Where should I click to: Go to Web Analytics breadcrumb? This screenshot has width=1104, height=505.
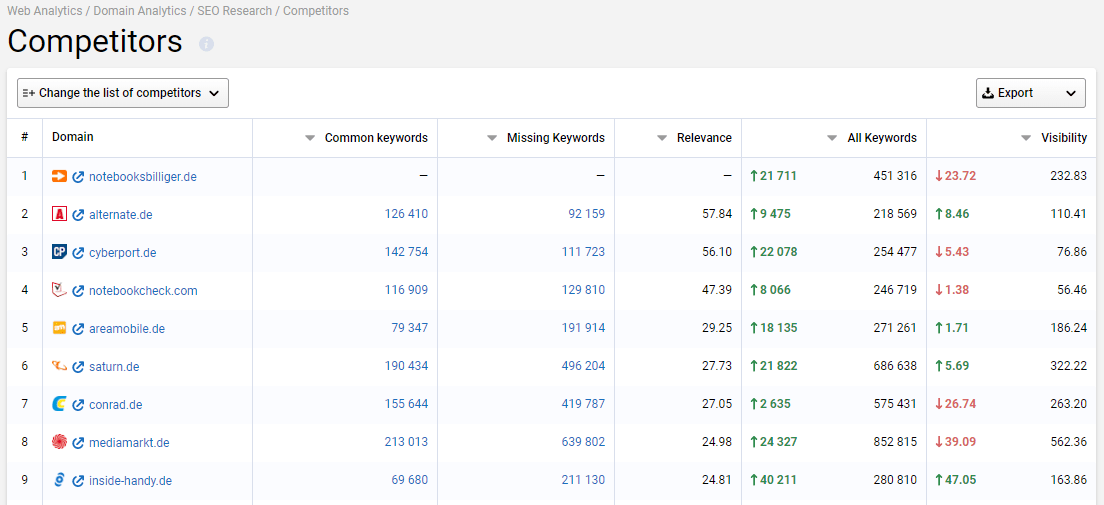pos(45,11)
